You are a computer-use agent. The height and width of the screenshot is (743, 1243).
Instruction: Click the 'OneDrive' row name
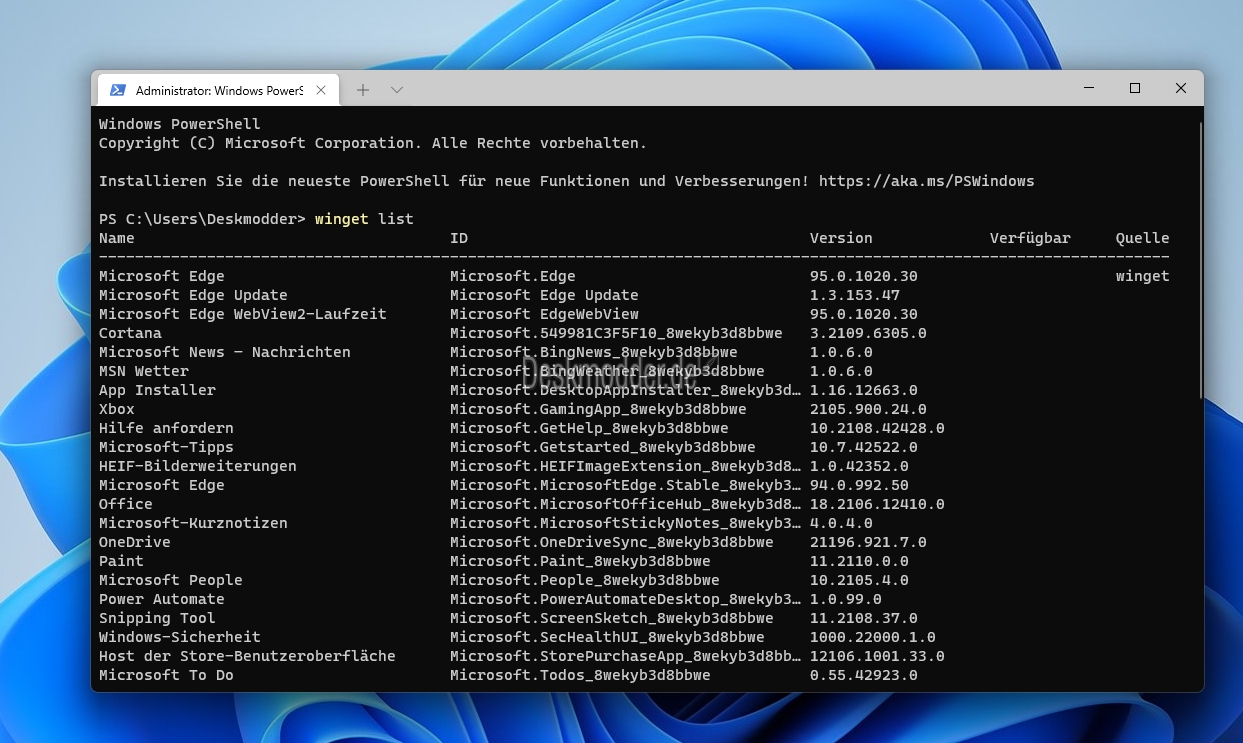click(x=135, y=542)
